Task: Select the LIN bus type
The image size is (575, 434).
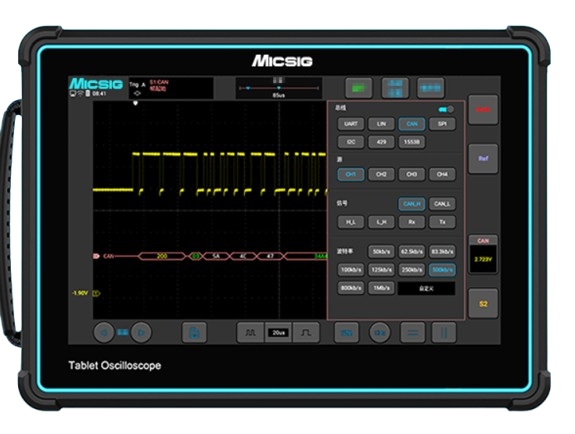Action: coord(381,124)
